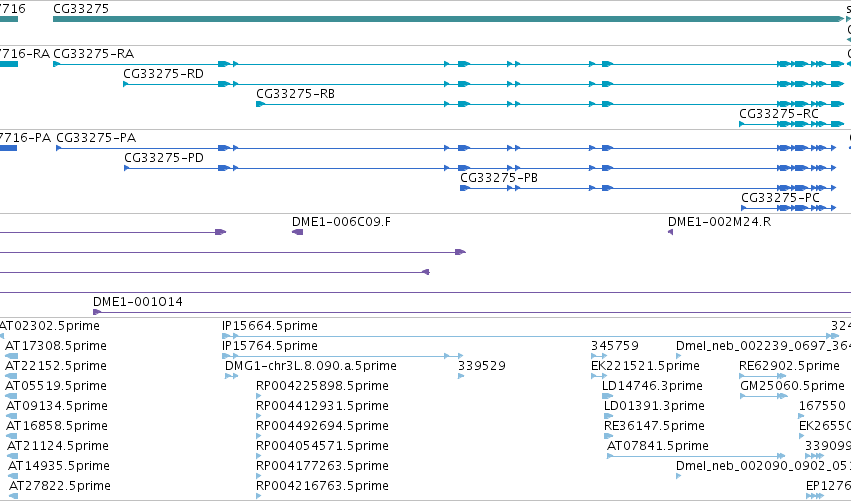Select EST AT14935.5prime
The height and width of the screenshot is (501, 851).
tap(59, 466)
